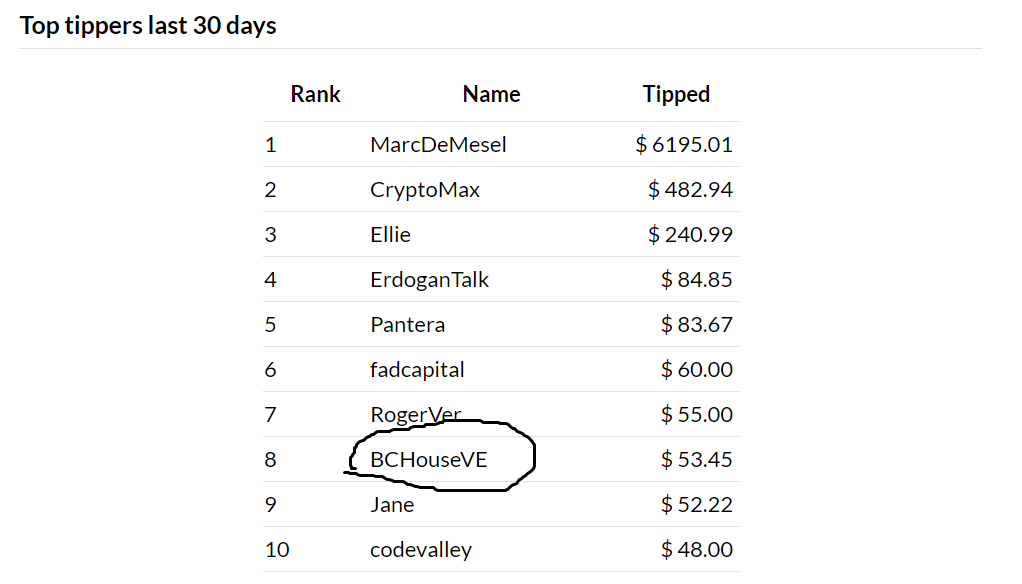Select the RogerVer name entry
The image size is (1022, 584).
point(416,415)
